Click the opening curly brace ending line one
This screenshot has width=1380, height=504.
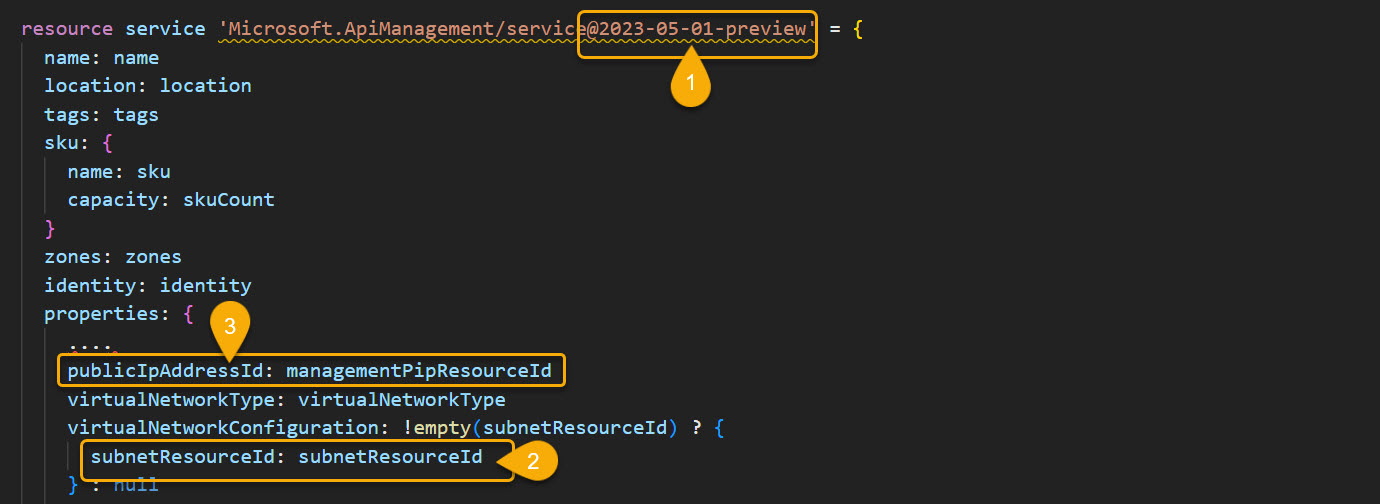click(857, 29)
